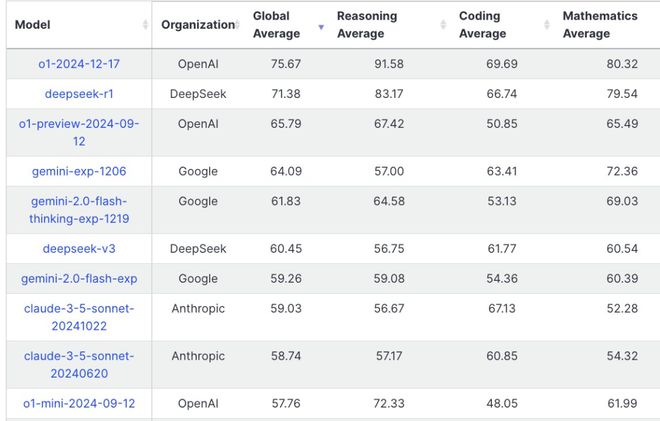Toggle the active sort arrow on Global Average

coord(320,26)
